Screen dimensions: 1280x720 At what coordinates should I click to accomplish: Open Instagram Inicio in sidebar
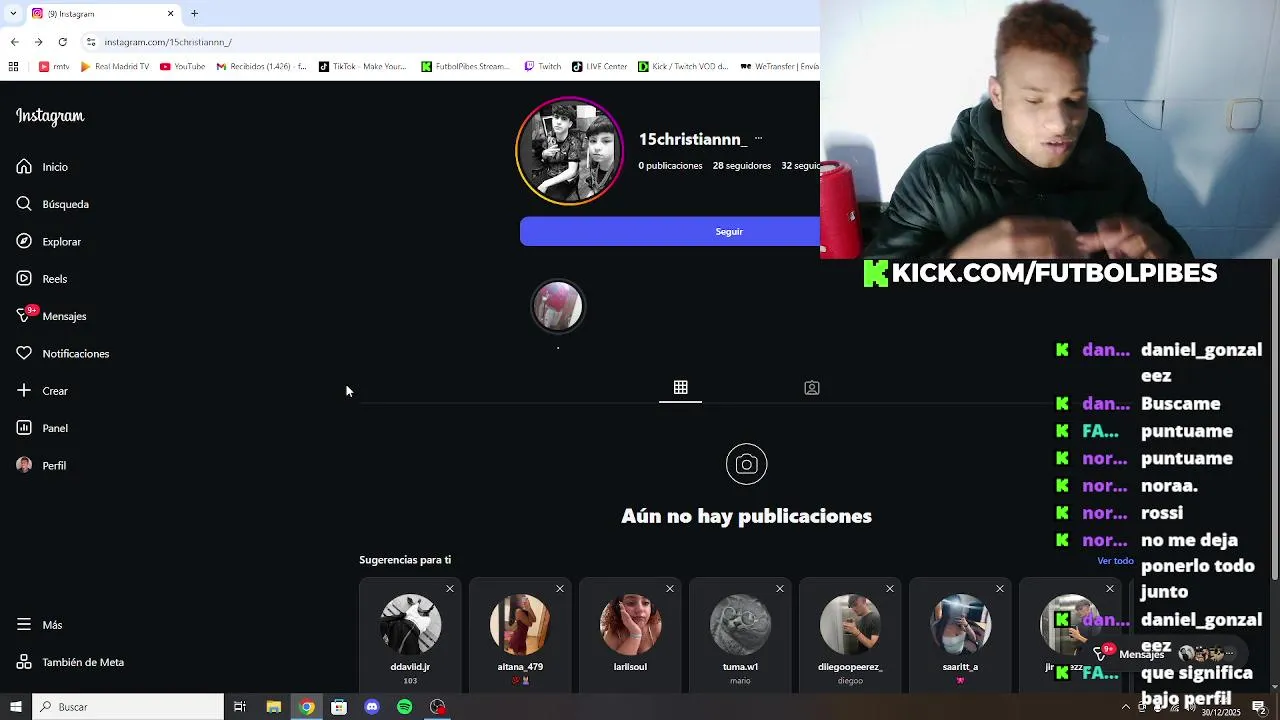coord(42,167)
